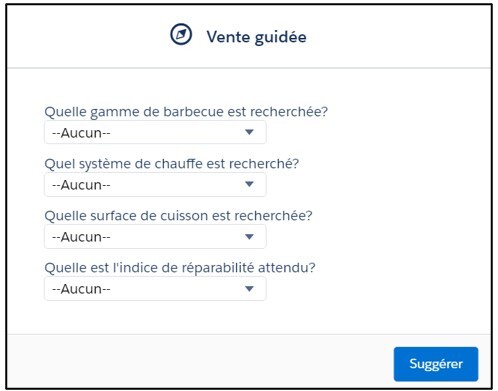
Task: Click the label Quel système de chauffe est recherché
Action: pos(172,164)
